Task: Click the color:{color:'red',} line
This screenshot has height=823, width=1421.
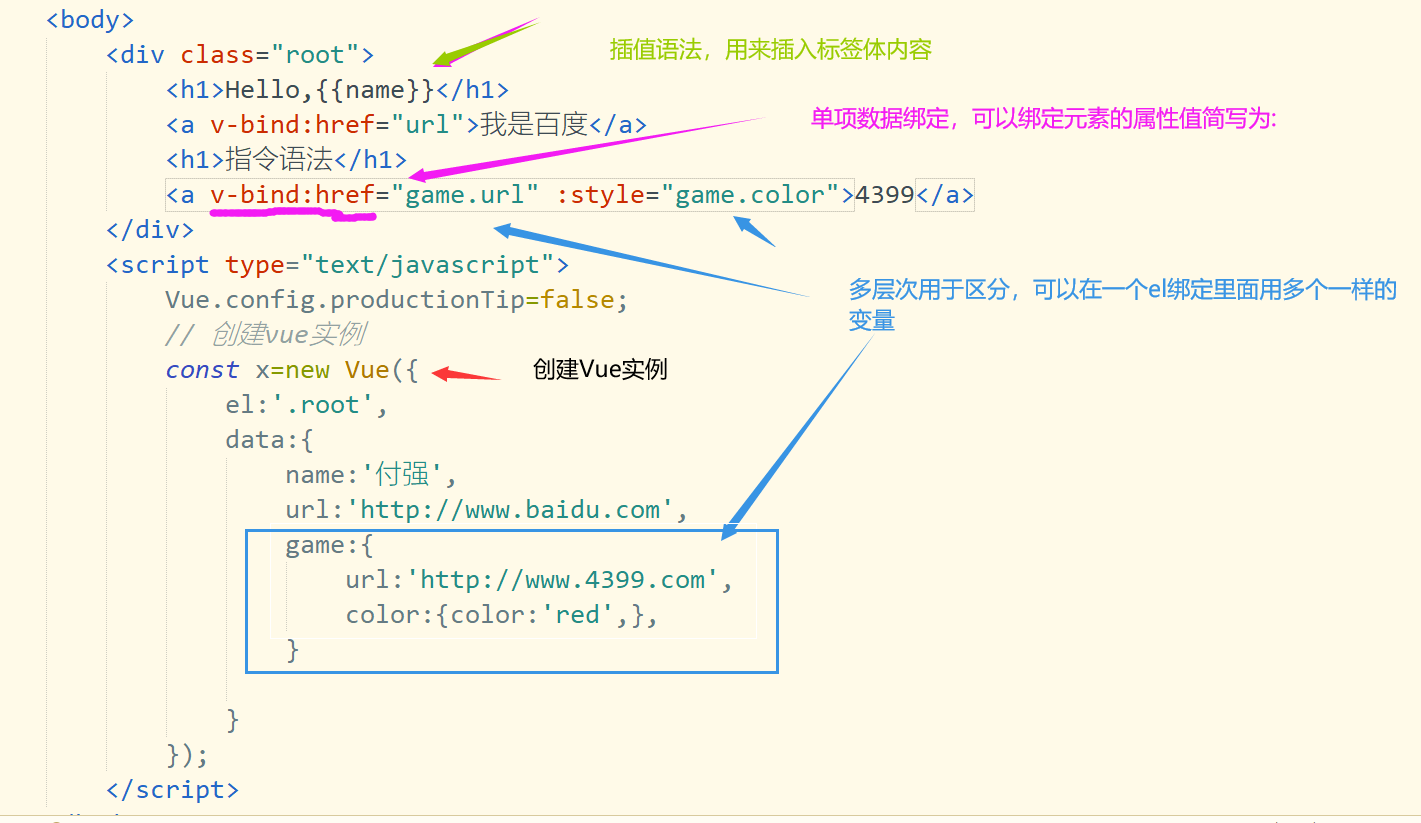Action: 502,614
